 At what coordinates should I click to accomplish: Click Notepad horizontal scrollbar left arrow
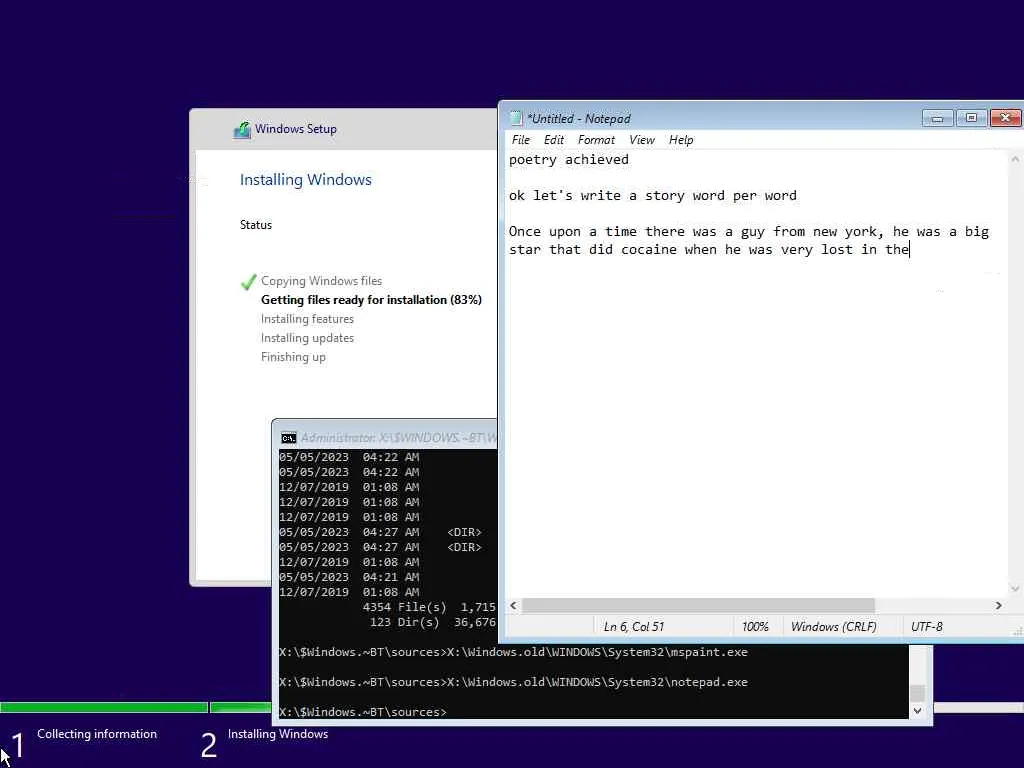pyautogui.click(x=513, y=605)
